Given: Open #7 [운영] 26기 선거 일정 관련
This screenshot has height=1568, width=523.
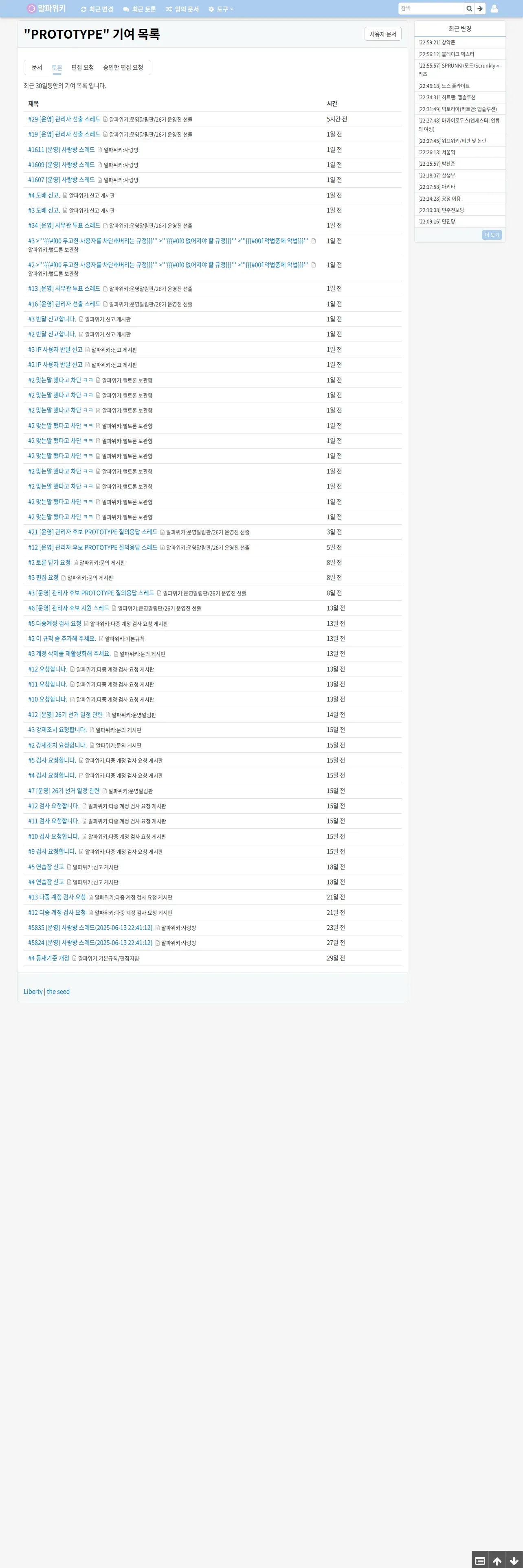Looking at the screenshot, I should (x=63, y=791).
